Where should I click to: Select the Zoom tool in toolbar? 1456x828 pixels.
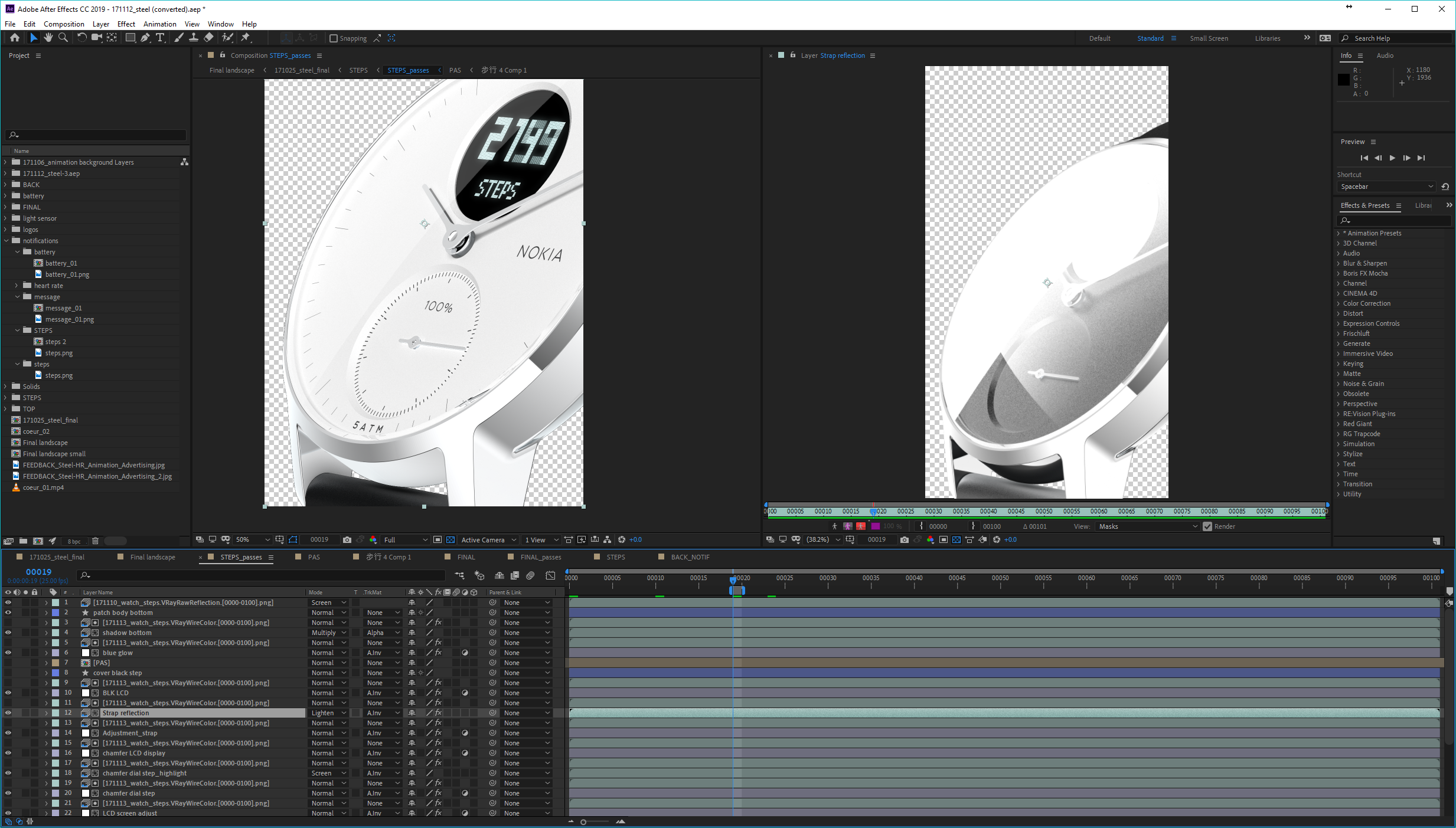pos(63,38)
